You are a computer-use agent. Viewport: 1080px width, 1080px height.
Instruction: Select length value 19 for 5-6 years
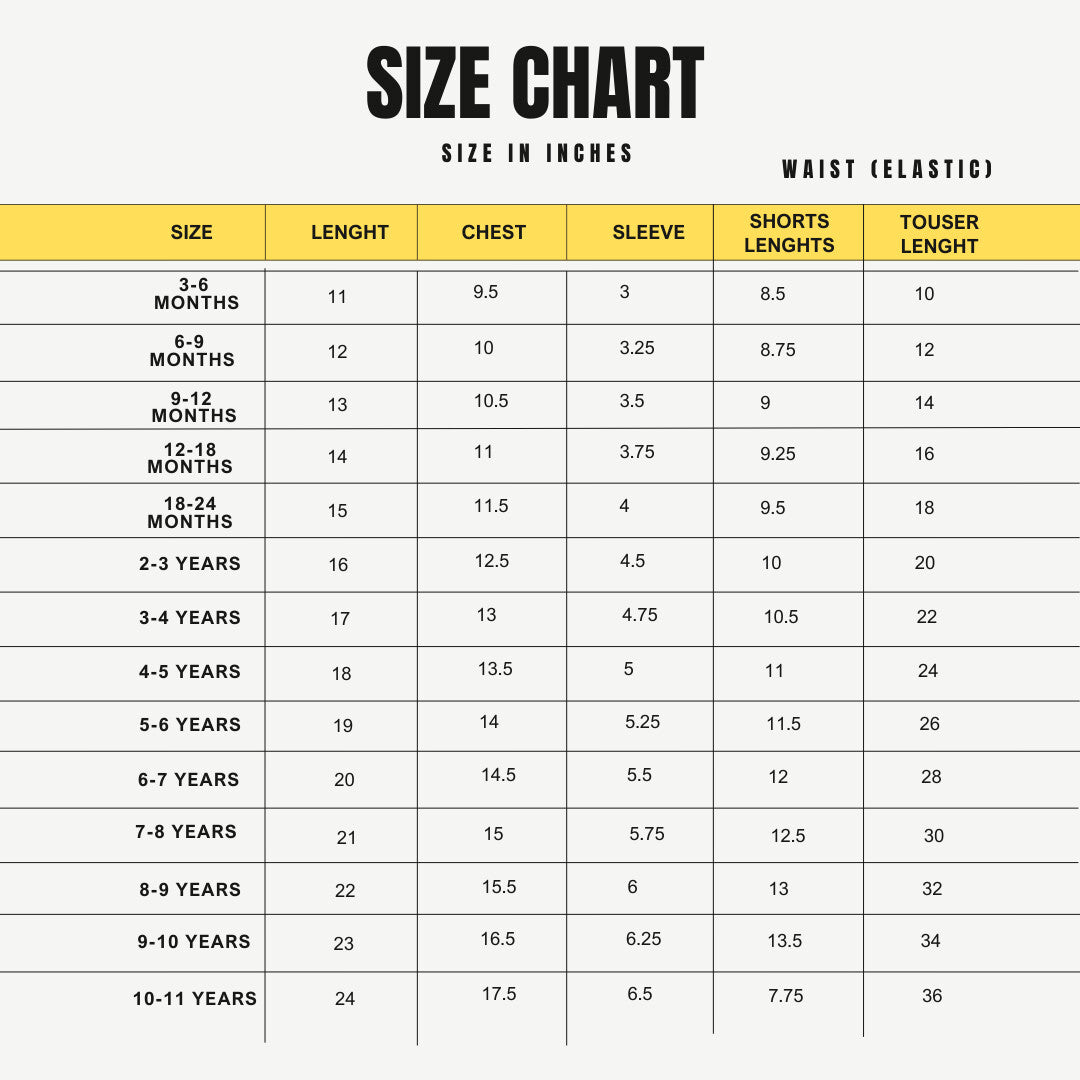pos(343,726)
